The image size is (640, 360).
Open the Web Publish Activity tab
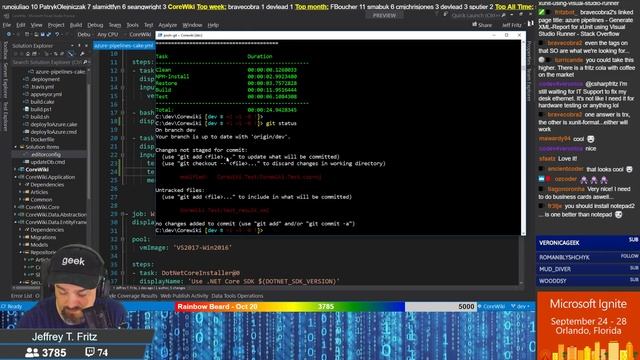[184, 296]
